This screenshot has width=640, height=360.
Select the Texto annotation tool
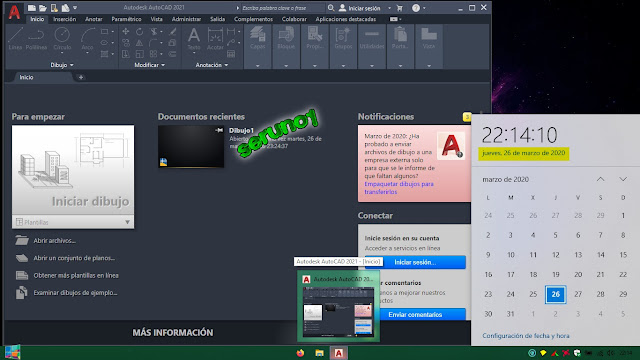pyautogui.click(x=193, y=38)
